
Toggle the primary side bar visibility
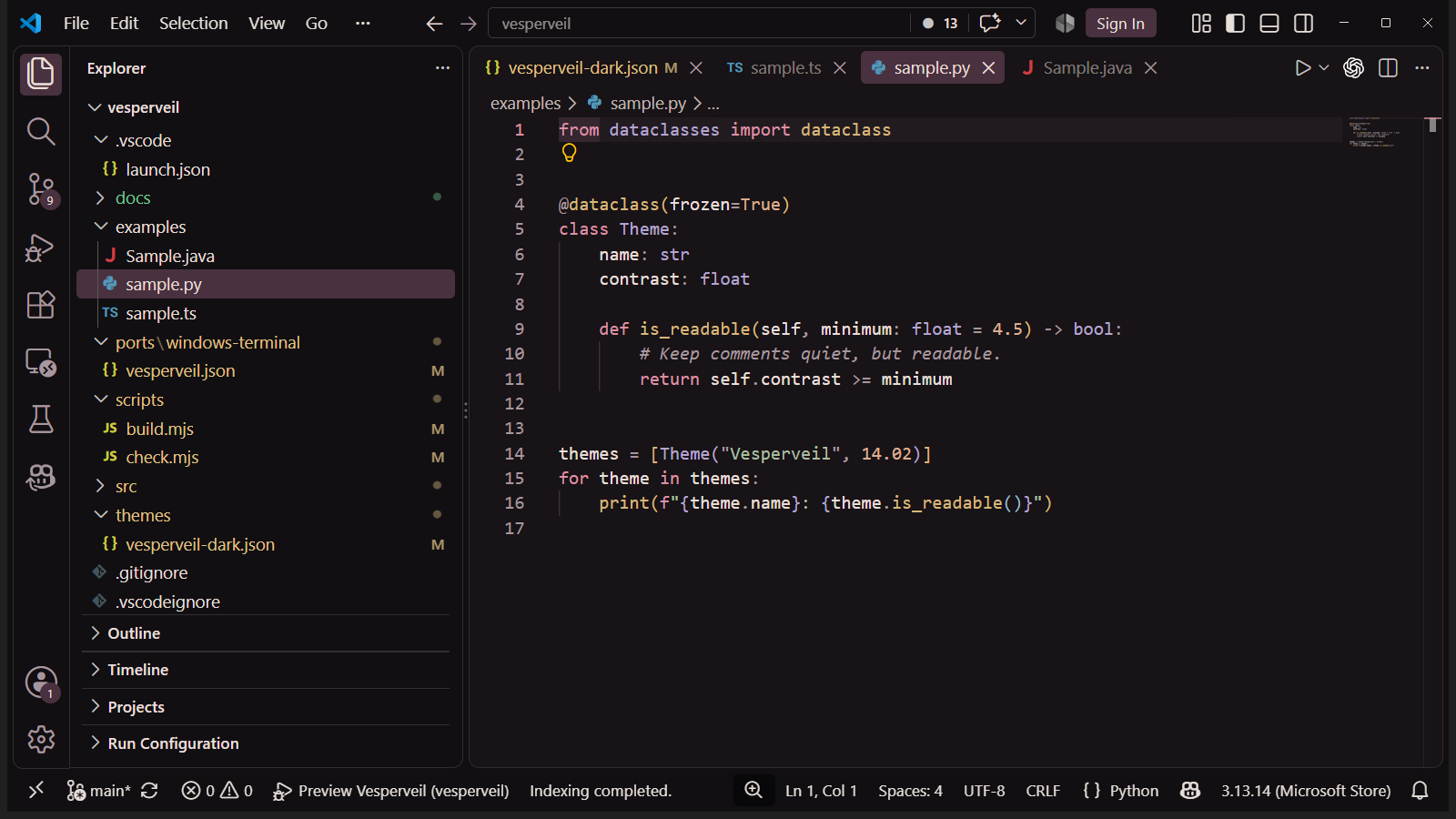pos(1235,24)
